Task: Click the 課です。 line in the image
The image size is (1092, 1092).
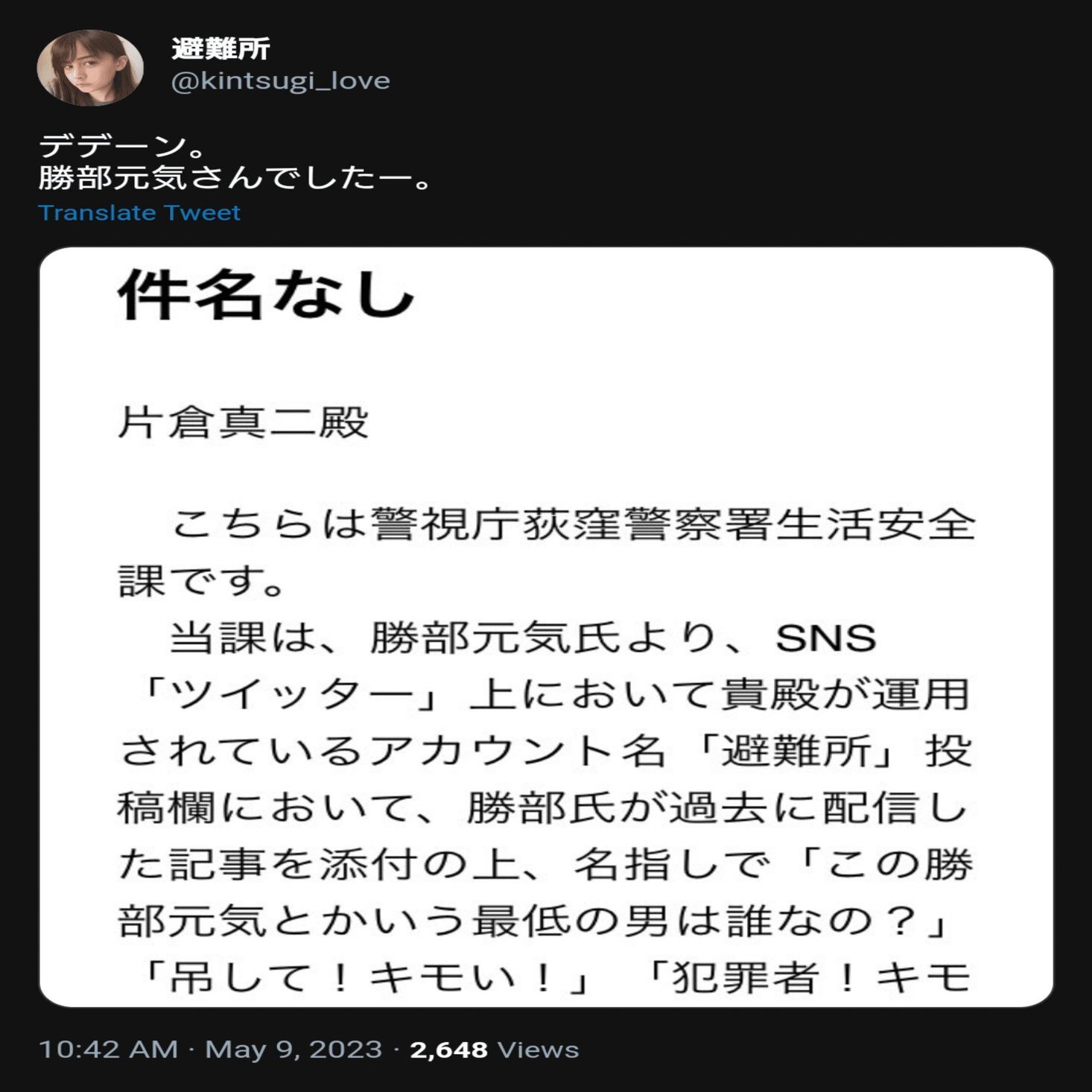Action: coord(201,581)
